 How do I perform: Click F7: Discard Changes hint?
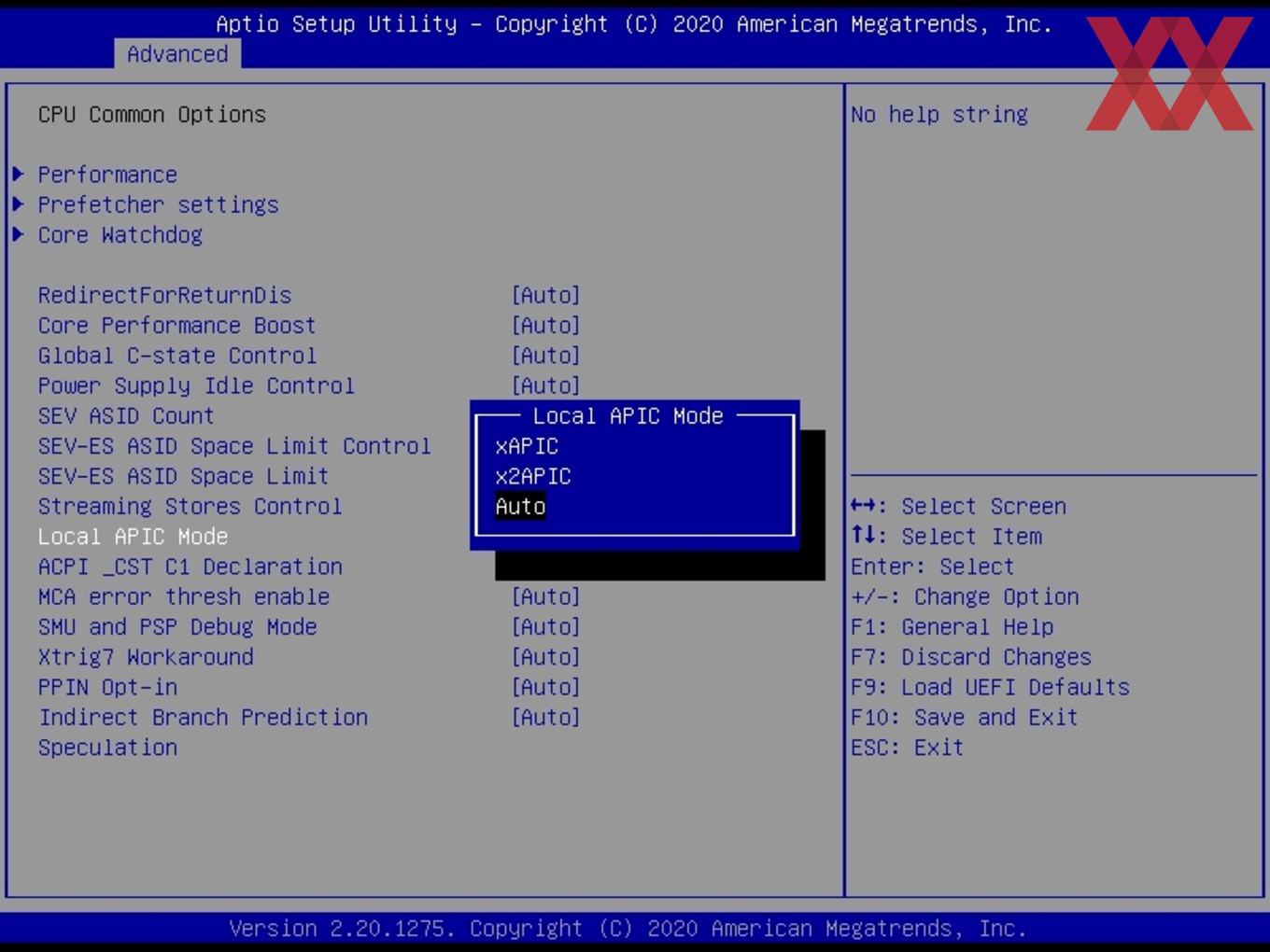pyautogui.click(x=971, y=657)
